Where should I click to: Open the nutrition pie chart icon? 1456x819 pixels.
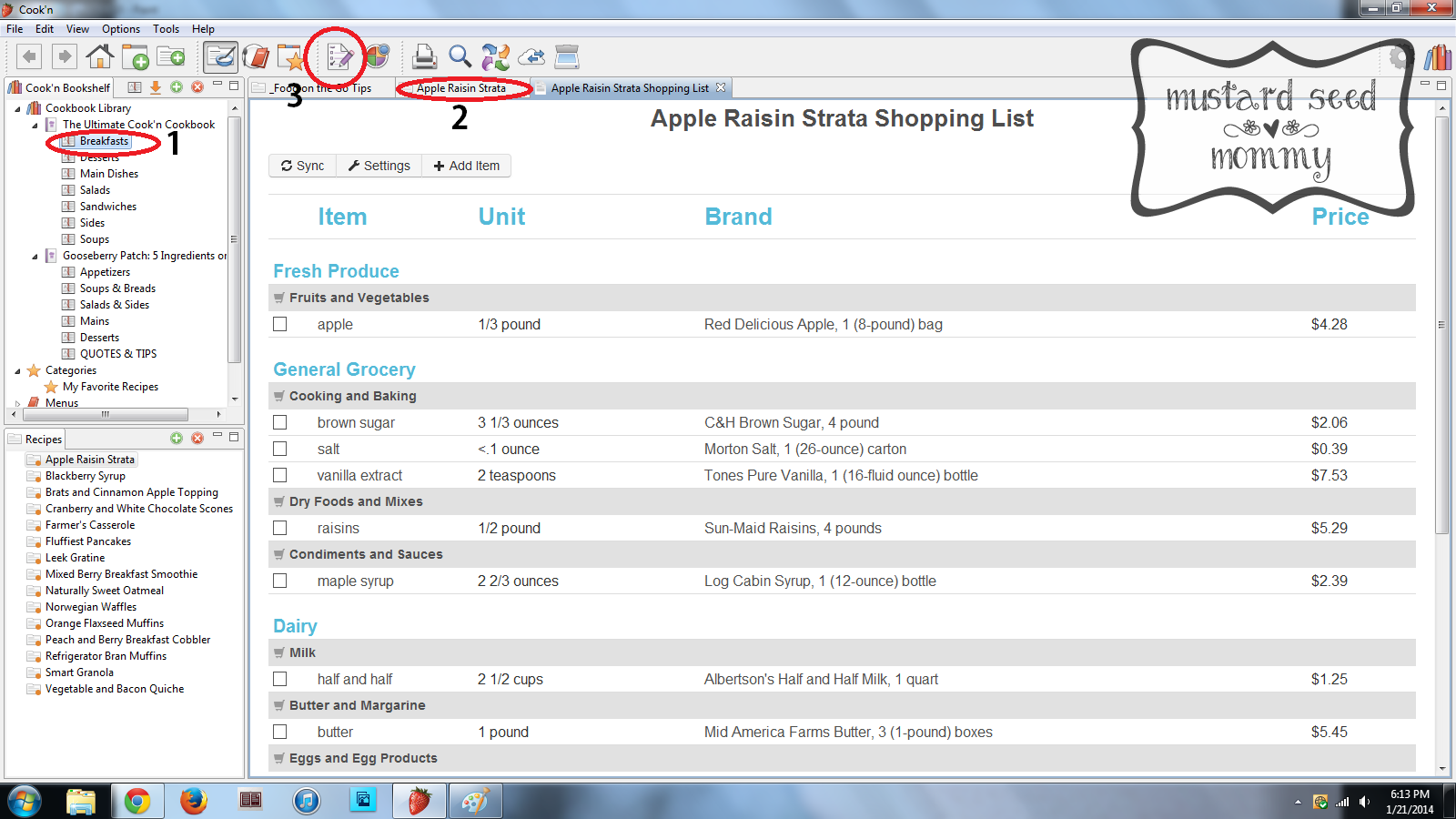pyautogui.click(x=377, y=56)
